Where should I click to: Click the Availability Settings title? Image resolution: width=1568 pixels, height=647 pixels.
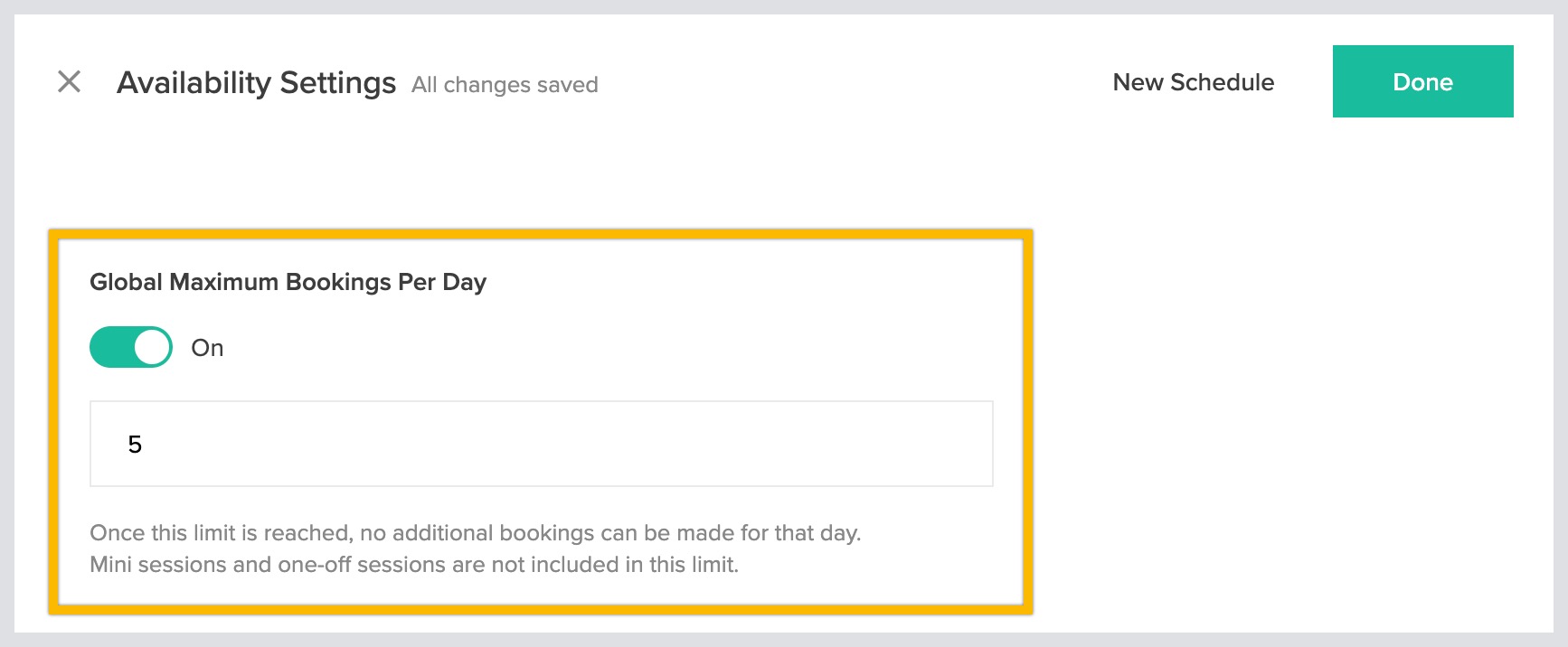pos(256,81)
